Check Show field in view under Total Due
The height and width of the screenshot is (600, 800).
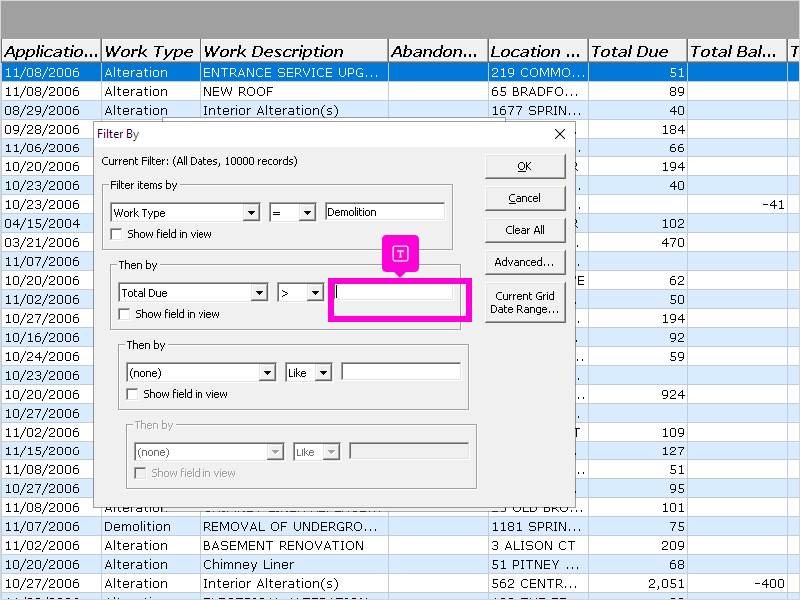coord(124,314)
